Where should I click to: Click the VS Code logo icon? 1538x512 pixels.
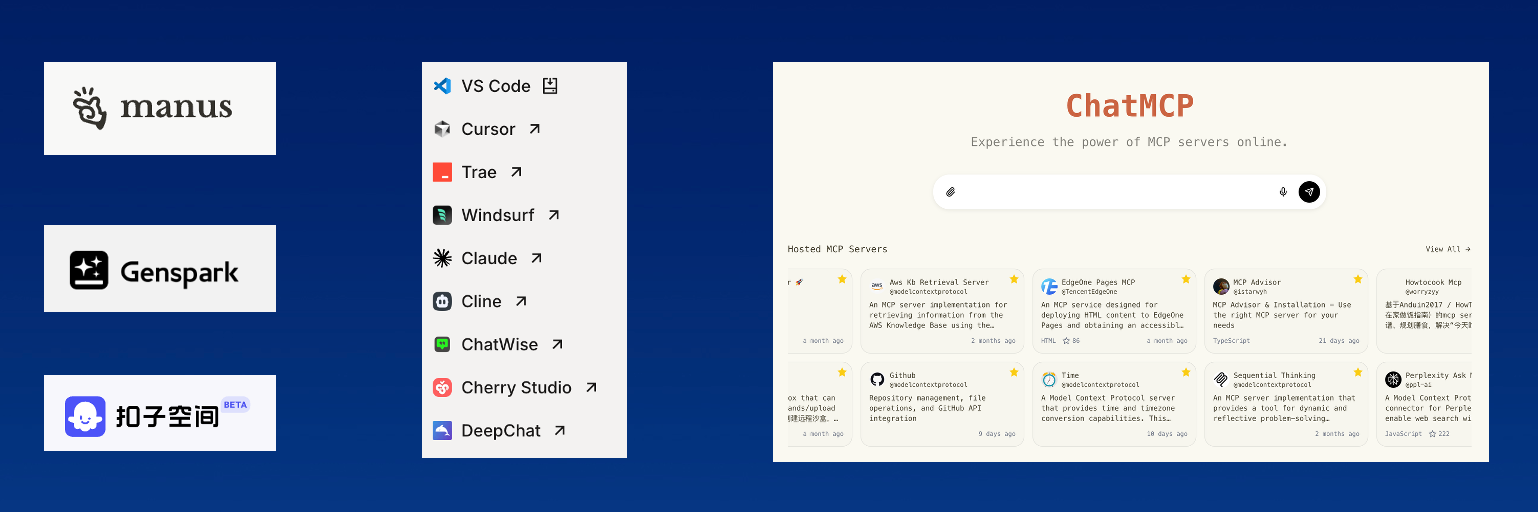pyautogui.click(x=442, y=86)
